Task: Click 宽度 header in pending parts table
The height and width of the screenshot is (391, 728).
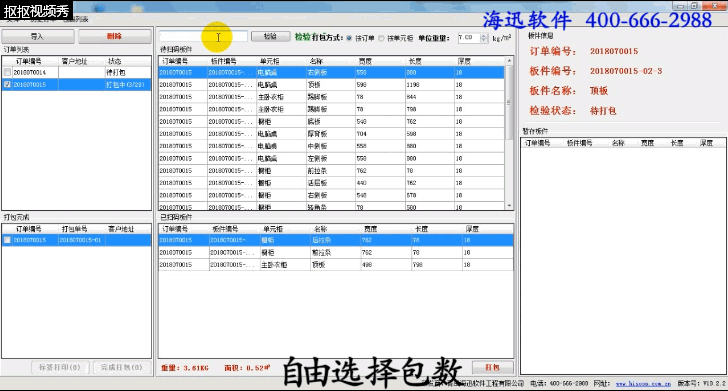Action: coord(365,61)
